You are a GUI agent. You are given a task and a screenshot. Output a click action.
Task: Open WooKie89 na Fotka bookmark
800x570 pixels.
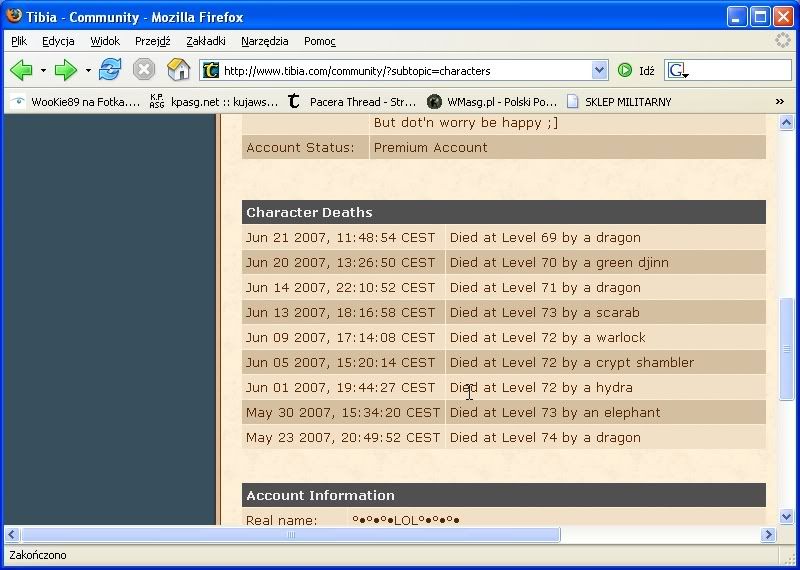(x=75, y=102)
